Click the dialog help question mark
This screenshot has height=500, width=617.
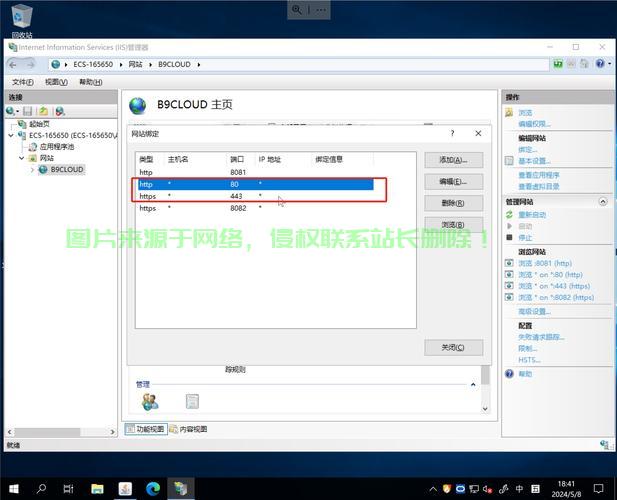pos(453,133)
